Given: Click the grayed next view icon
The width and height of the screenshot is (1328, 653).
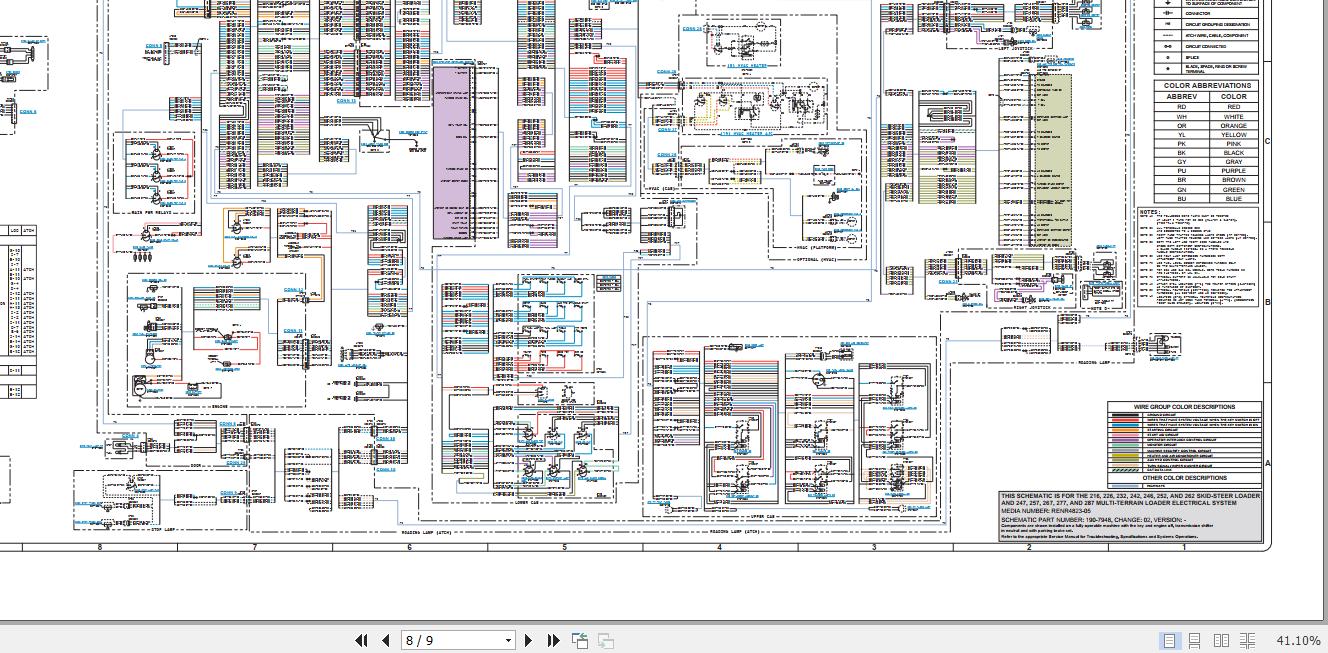Looking at the screenshot, I should pos(605,641).
